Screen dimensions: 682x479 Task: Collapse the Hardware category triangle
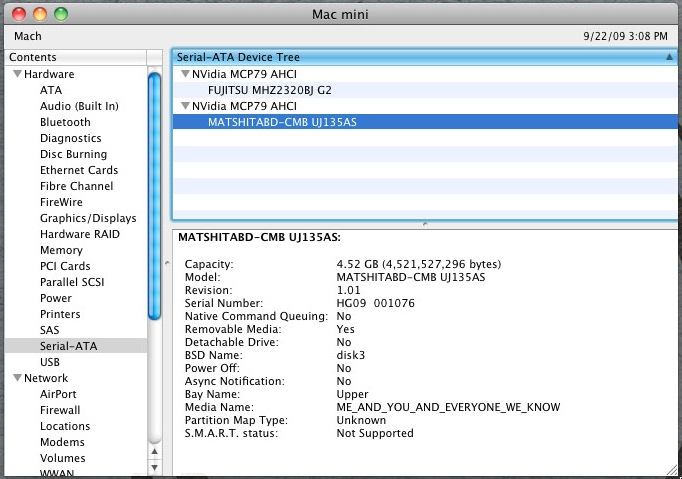click(17, 74)
